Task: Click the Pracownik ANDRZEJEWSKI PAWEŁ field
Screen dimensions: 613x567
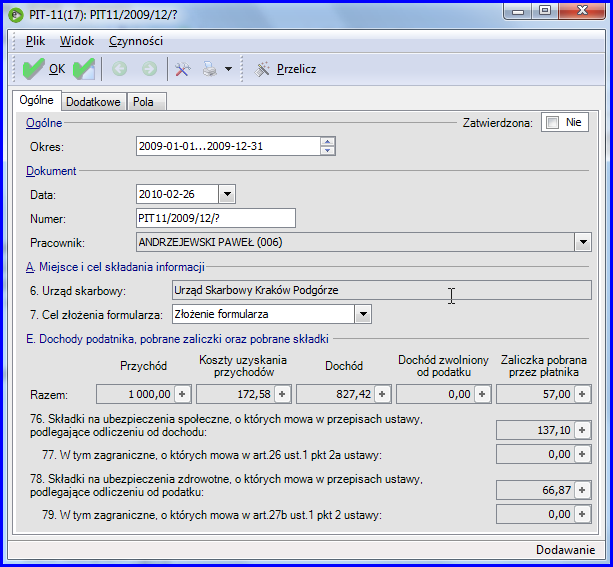Action: pos(355,242)
